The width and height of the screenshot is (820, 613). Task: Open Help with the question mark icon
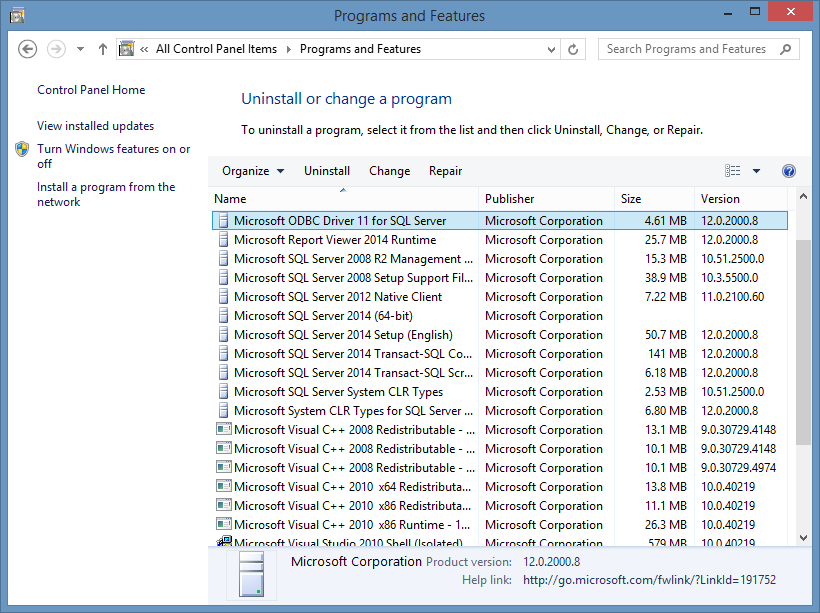[x=789, y=171]
